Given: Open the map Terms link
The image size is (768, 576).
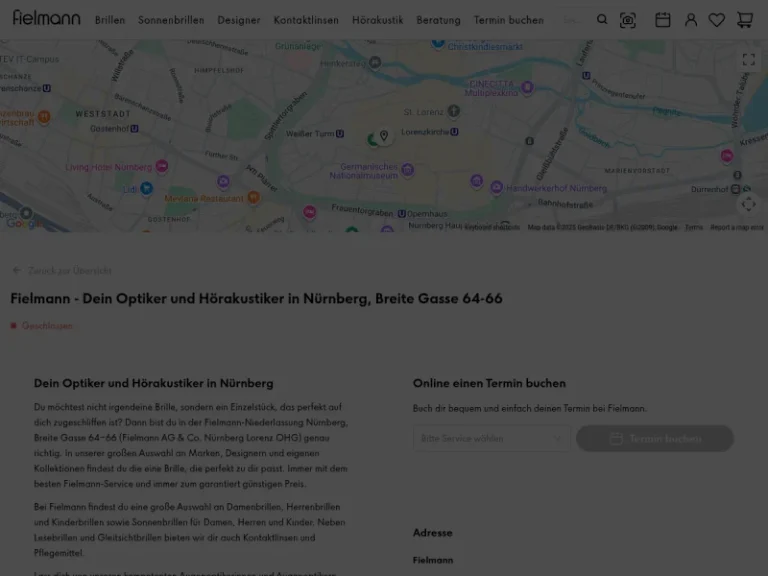Looking at the screenshot, I should coord(694,227).
